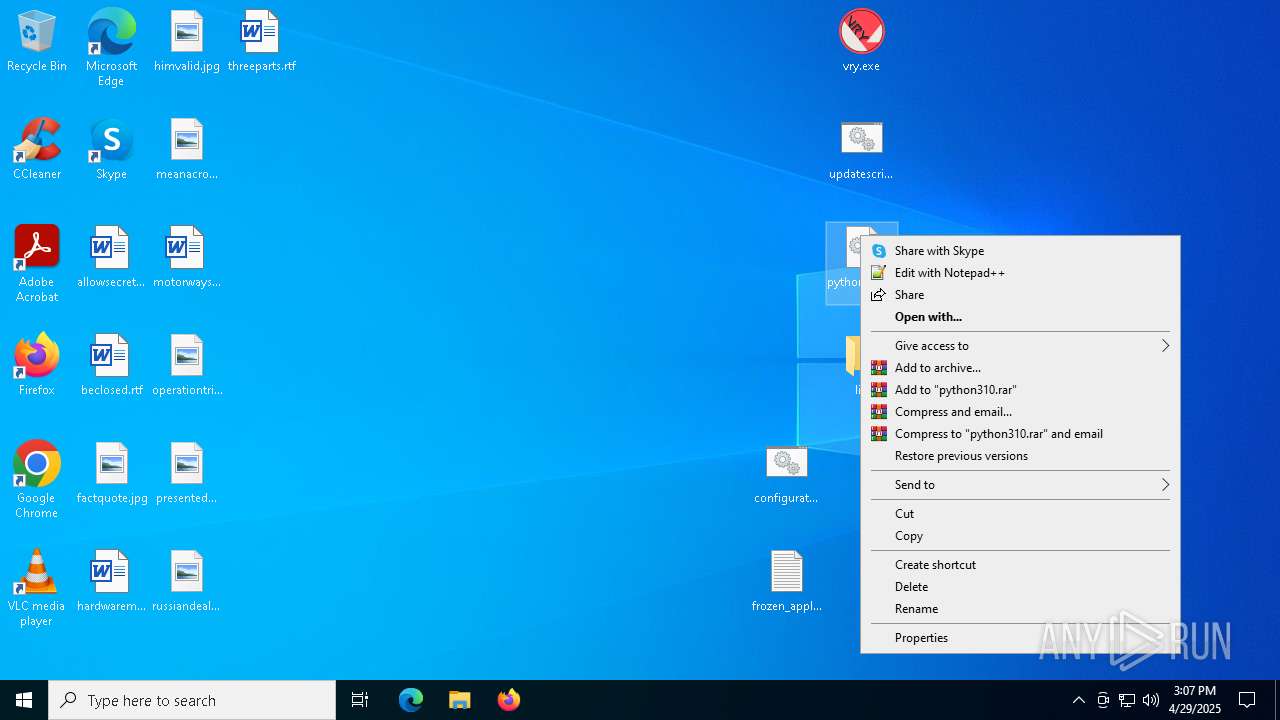The width and height of the screenshot is (1280, 720).
Task: Show hidden system tray icons
Action: point(1079,700)
